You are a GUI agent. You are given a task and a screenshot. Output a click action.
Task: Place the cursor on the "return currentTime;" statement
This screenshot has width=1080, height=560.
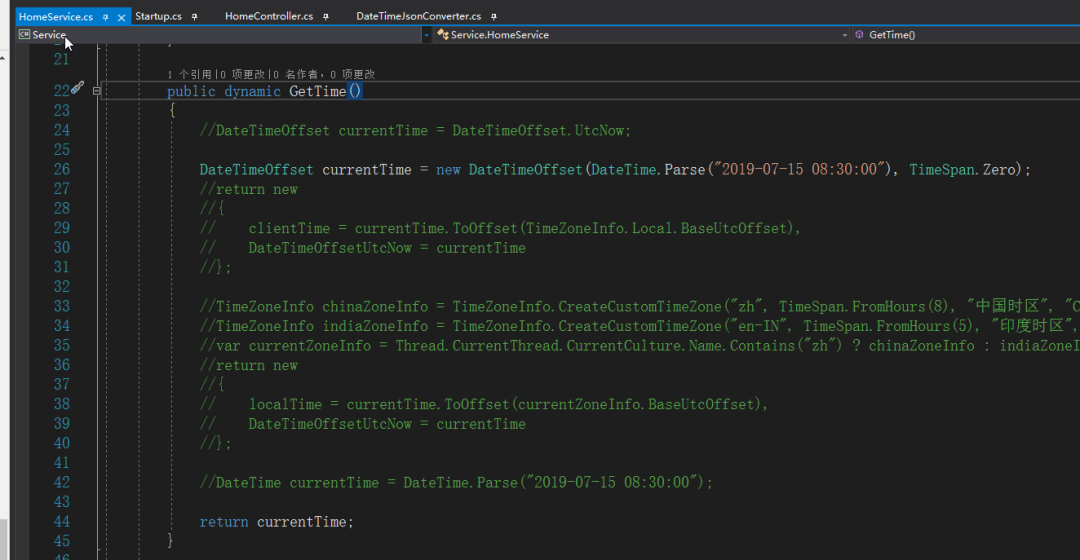276,522
